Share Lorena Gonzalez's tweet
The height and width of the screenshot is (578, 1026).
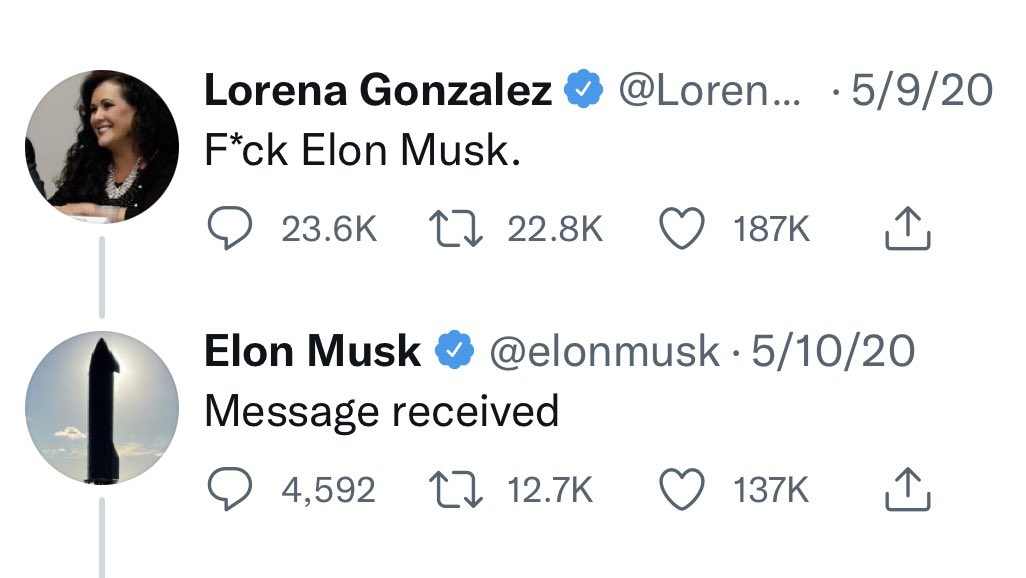(x=908, y=228)
